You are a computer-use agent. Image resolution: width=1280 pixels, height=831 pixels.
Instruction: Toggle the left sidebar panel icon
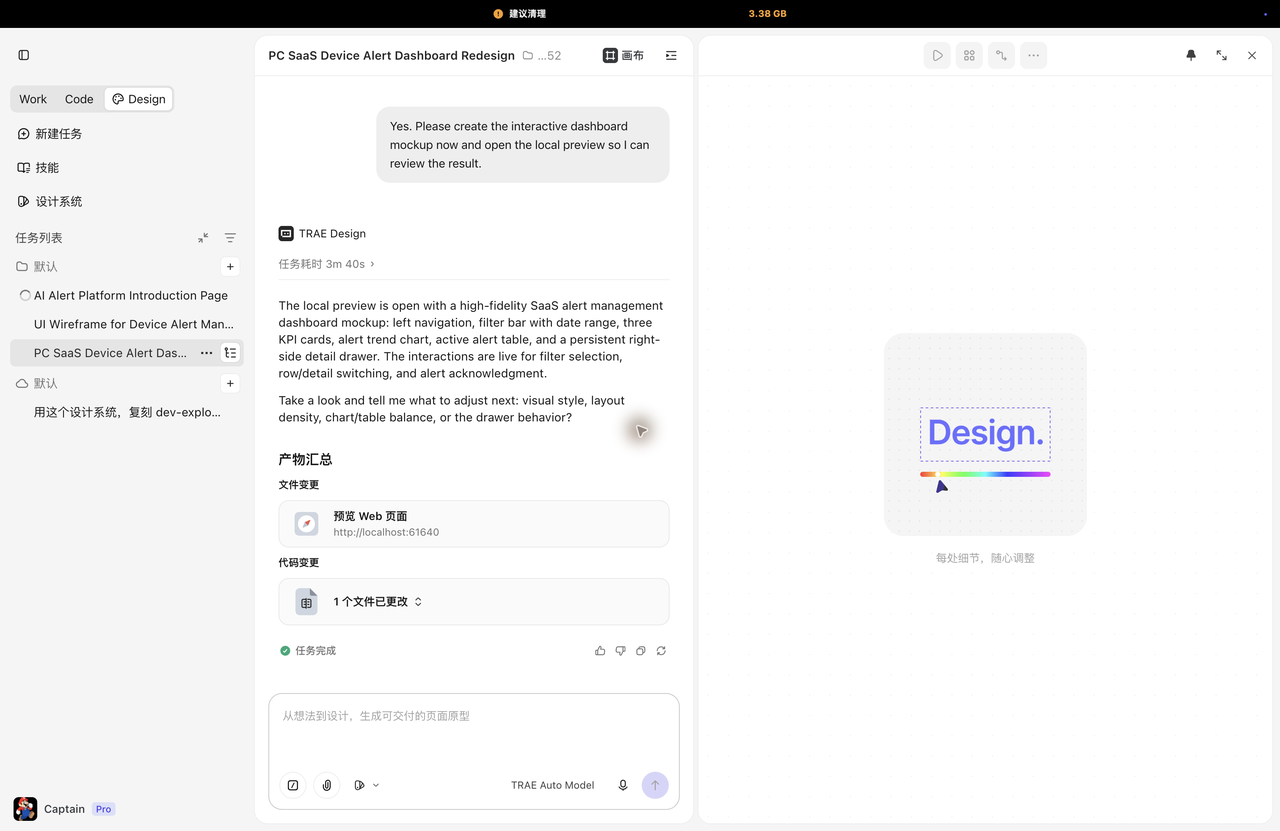(x=24, y=55)
